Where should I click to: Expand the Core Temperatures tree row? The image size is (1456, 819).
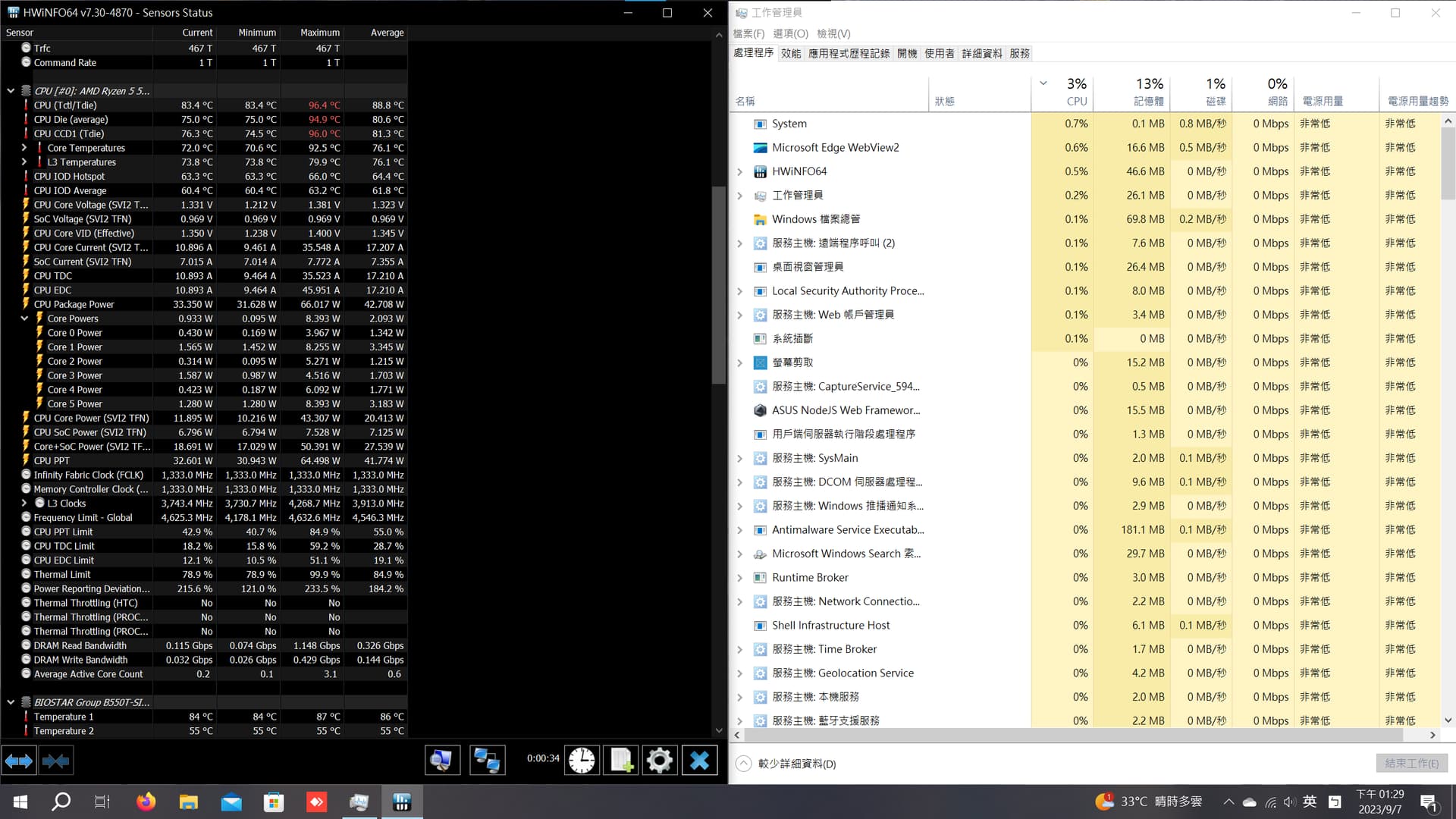tap(24, 148)
